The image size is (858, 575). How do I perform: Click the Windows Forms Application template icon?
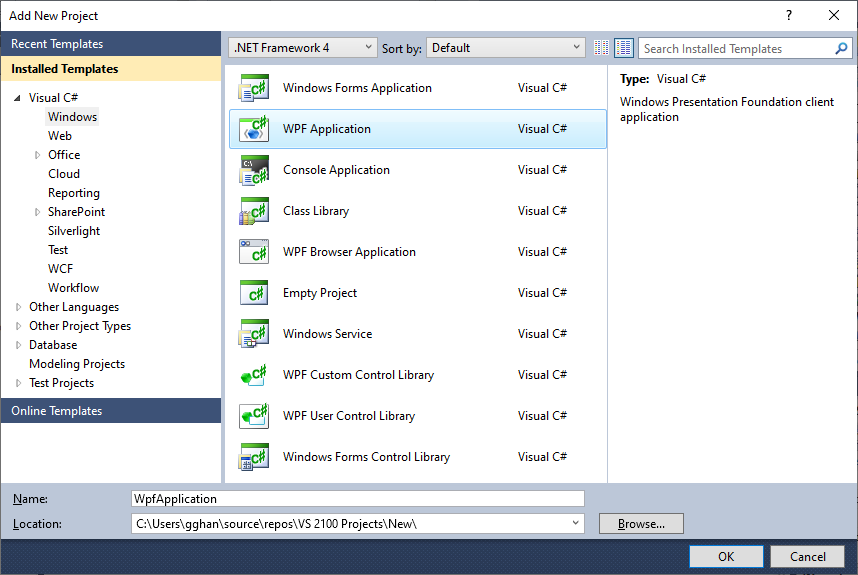254,88
